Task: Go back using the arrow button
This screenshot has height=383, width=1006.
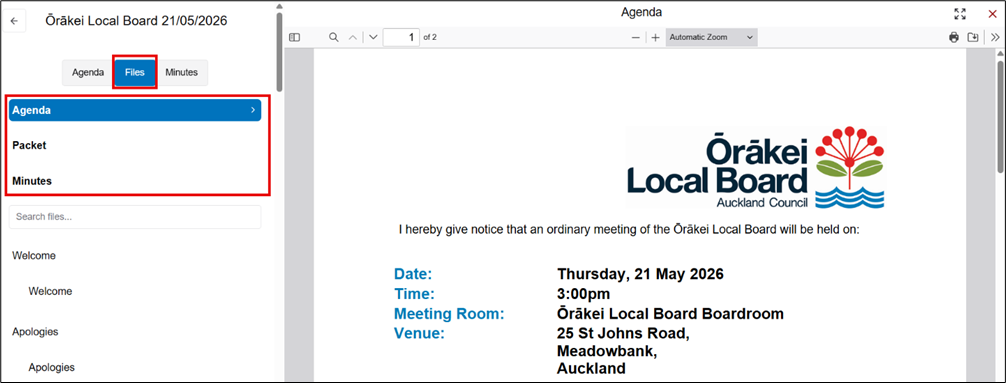Action: (14, 21)
